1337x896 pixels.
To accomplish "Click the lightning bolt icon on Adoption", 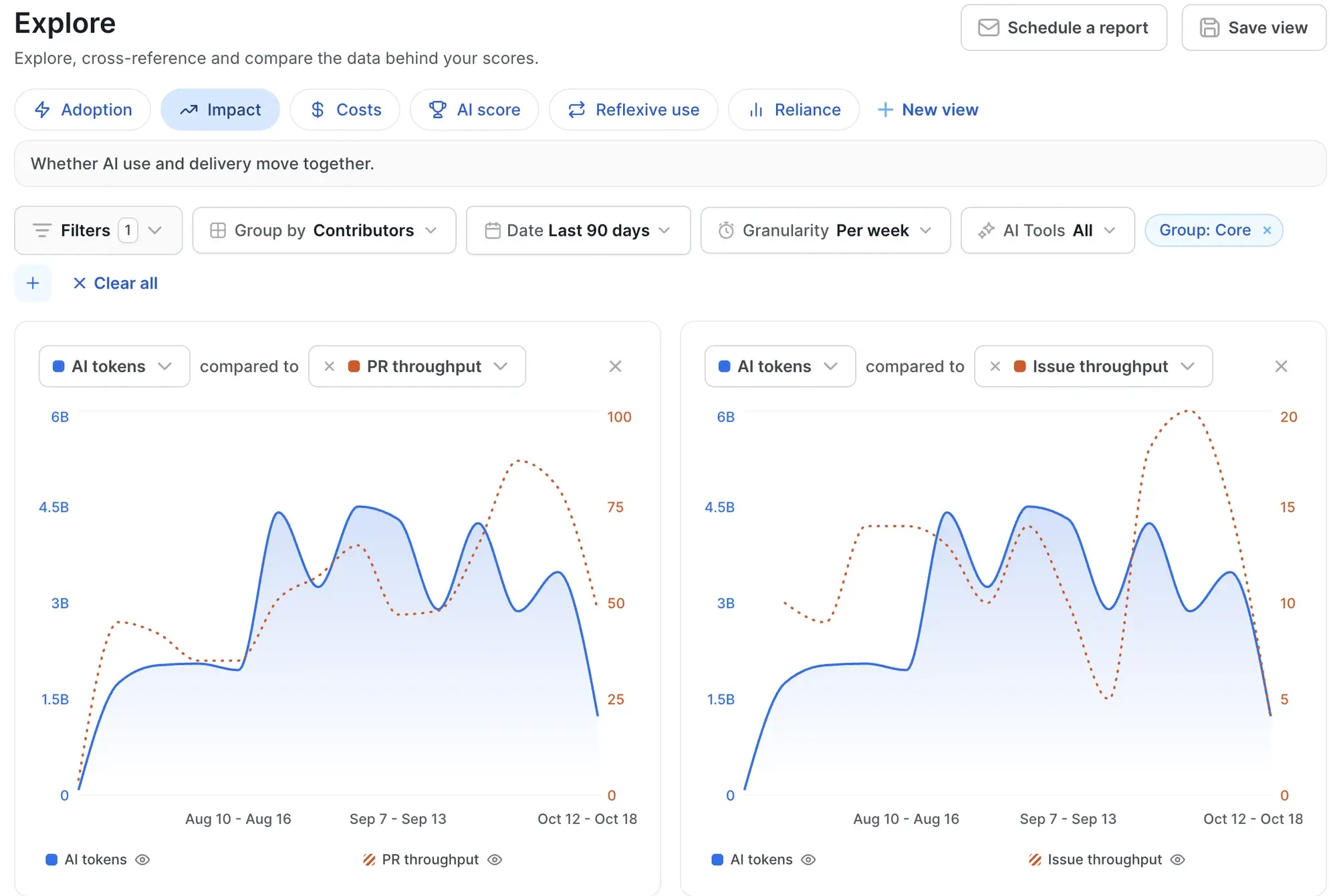I will tap(42, 110).
